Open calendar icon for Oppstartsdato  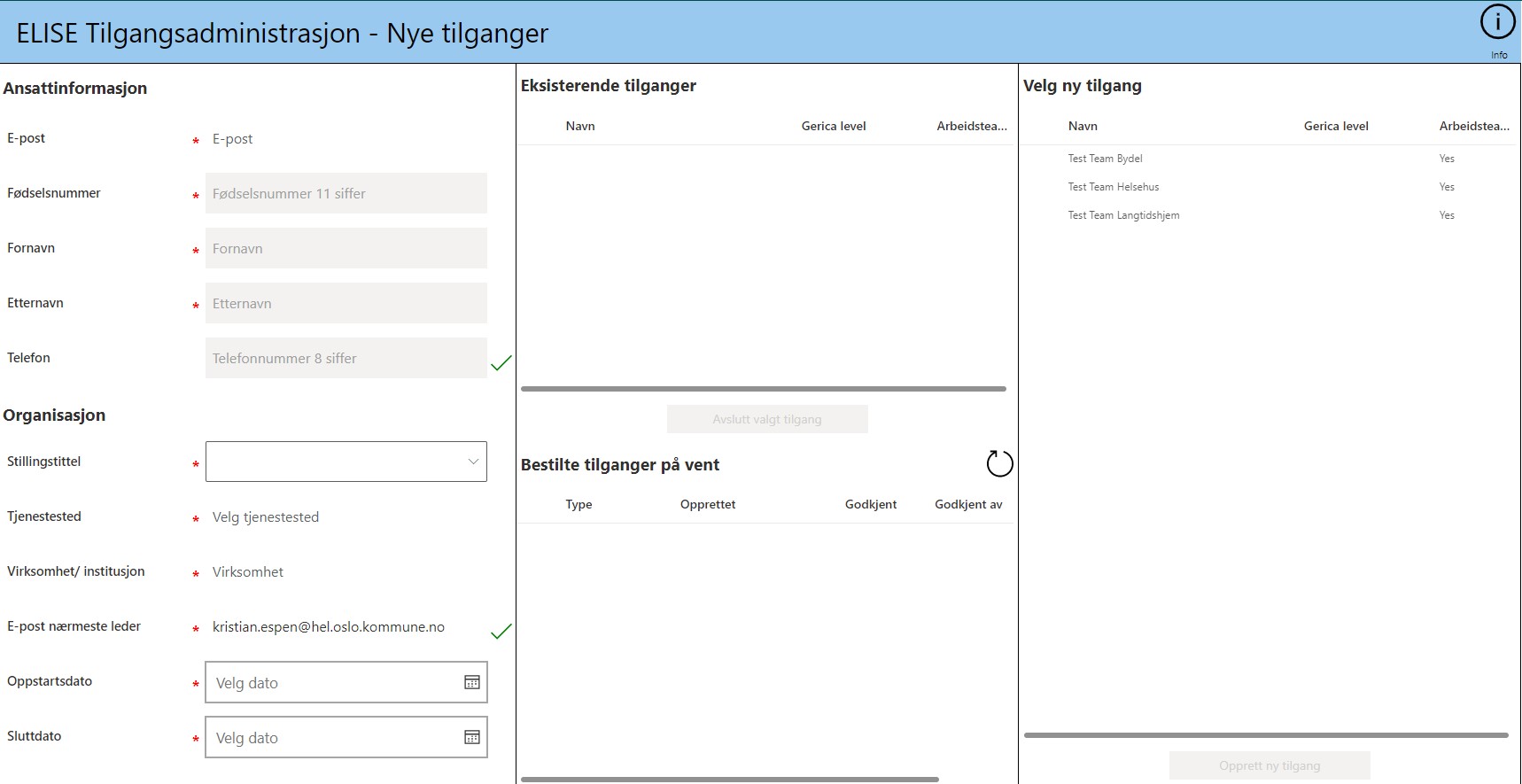click(x=472, y=682)
